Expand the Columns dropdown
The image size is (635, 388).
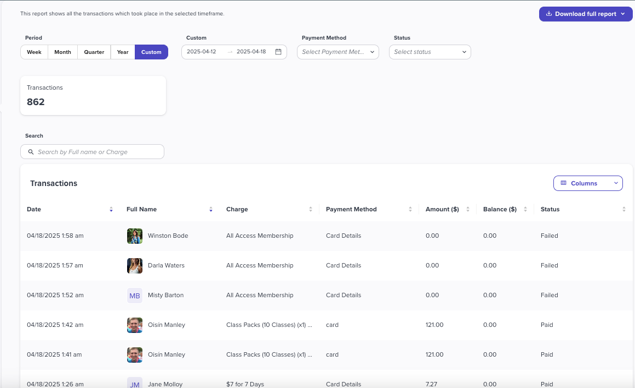pos(588,183)
